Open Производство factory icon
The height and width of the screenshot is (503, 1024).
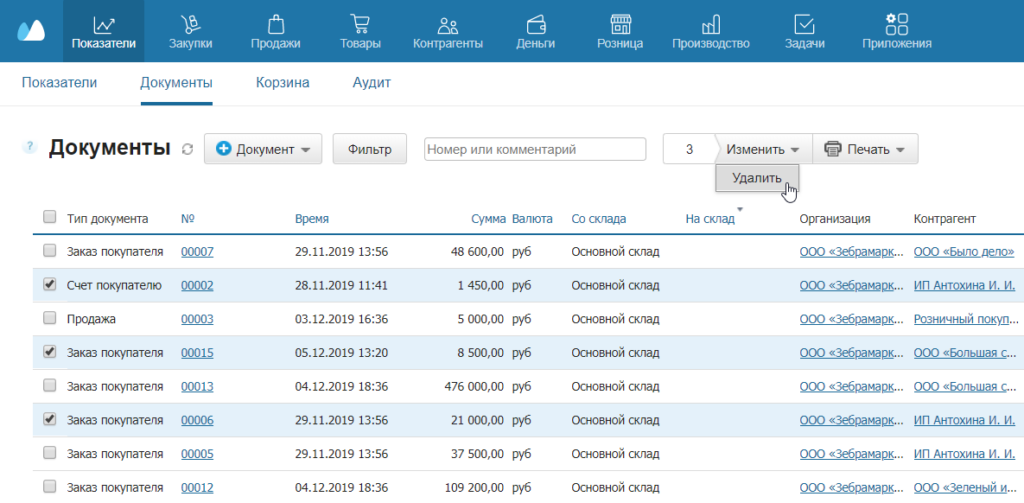(711, 24)
